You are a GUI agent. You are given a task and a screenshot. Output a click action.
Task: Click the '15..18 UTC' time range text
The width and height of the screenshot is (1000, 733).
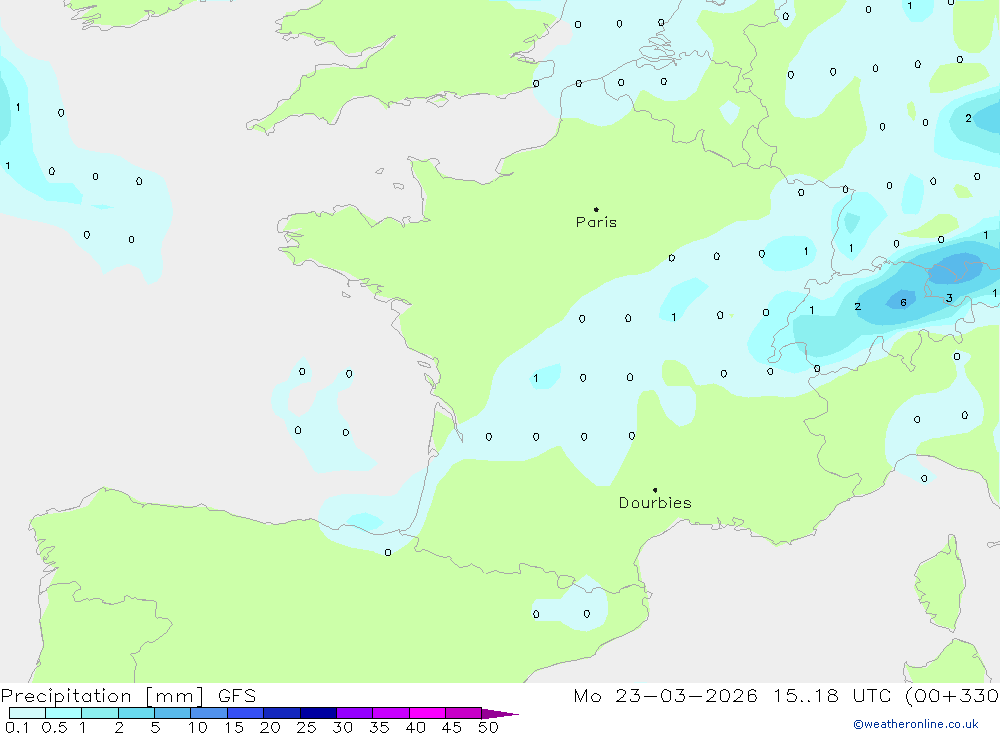(x=832, y=696)
